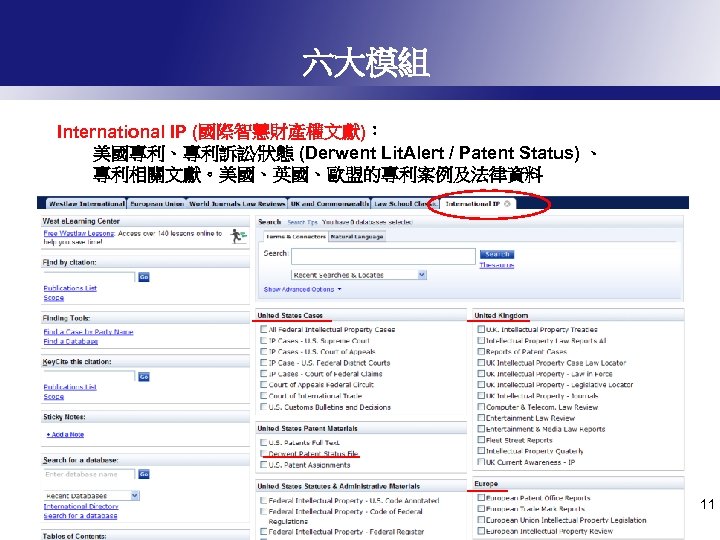Switch to UK and Commonwealth tab
Image resolution: width=720 pixels, height=540 pixels.
(x=330, y=203)
